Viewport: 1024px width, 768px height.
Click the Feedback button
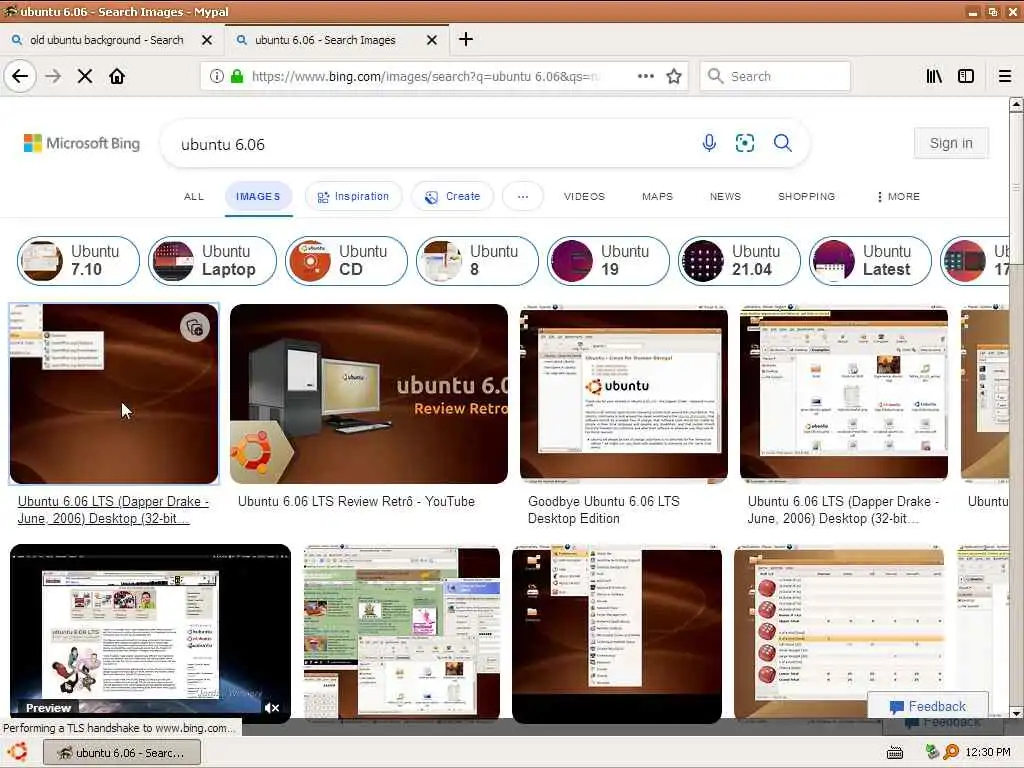coord(927,707)
